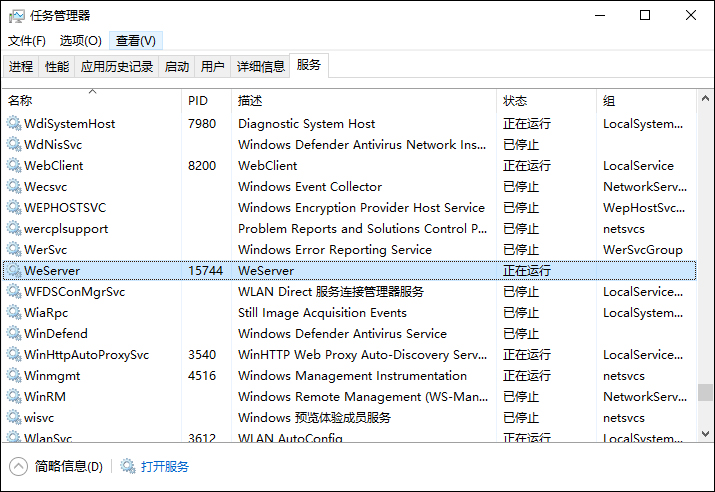Click PID 7980 cell
715x492 pixels.
click(x=202, y=124)
